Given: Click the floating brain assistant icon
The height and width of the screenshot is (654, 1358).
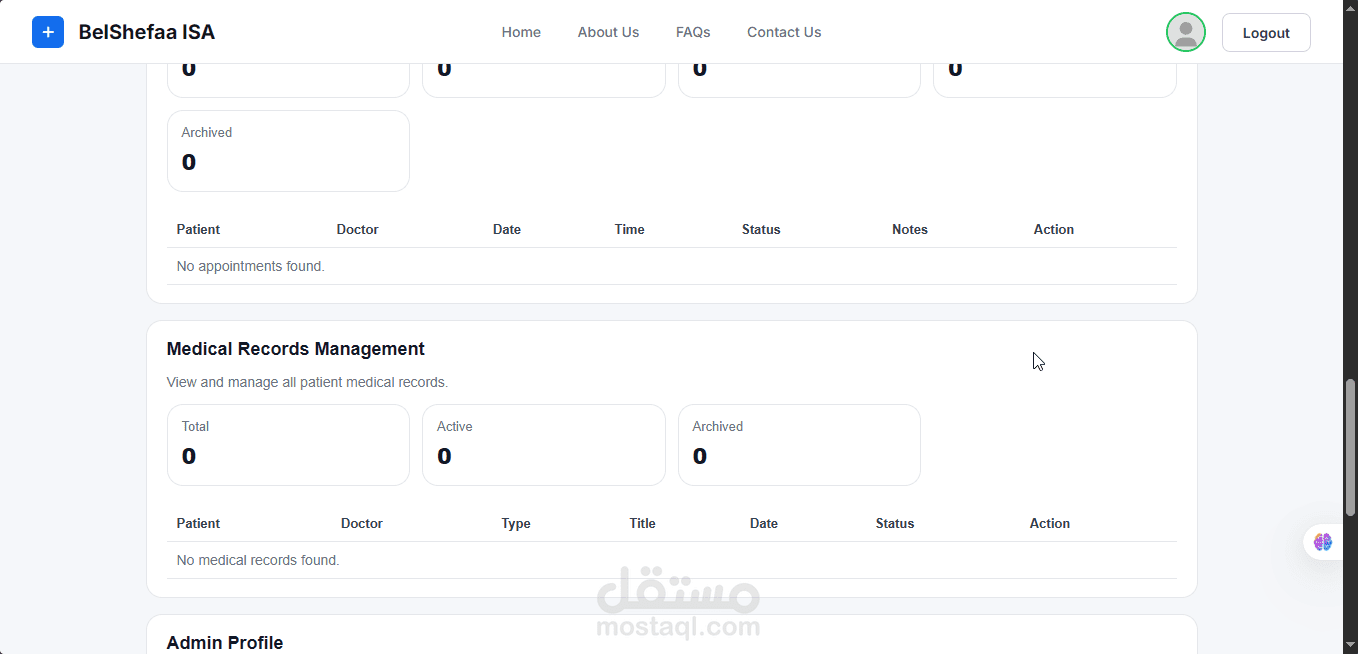Looking at the screenshot, I should click(x=1323, y=542).
